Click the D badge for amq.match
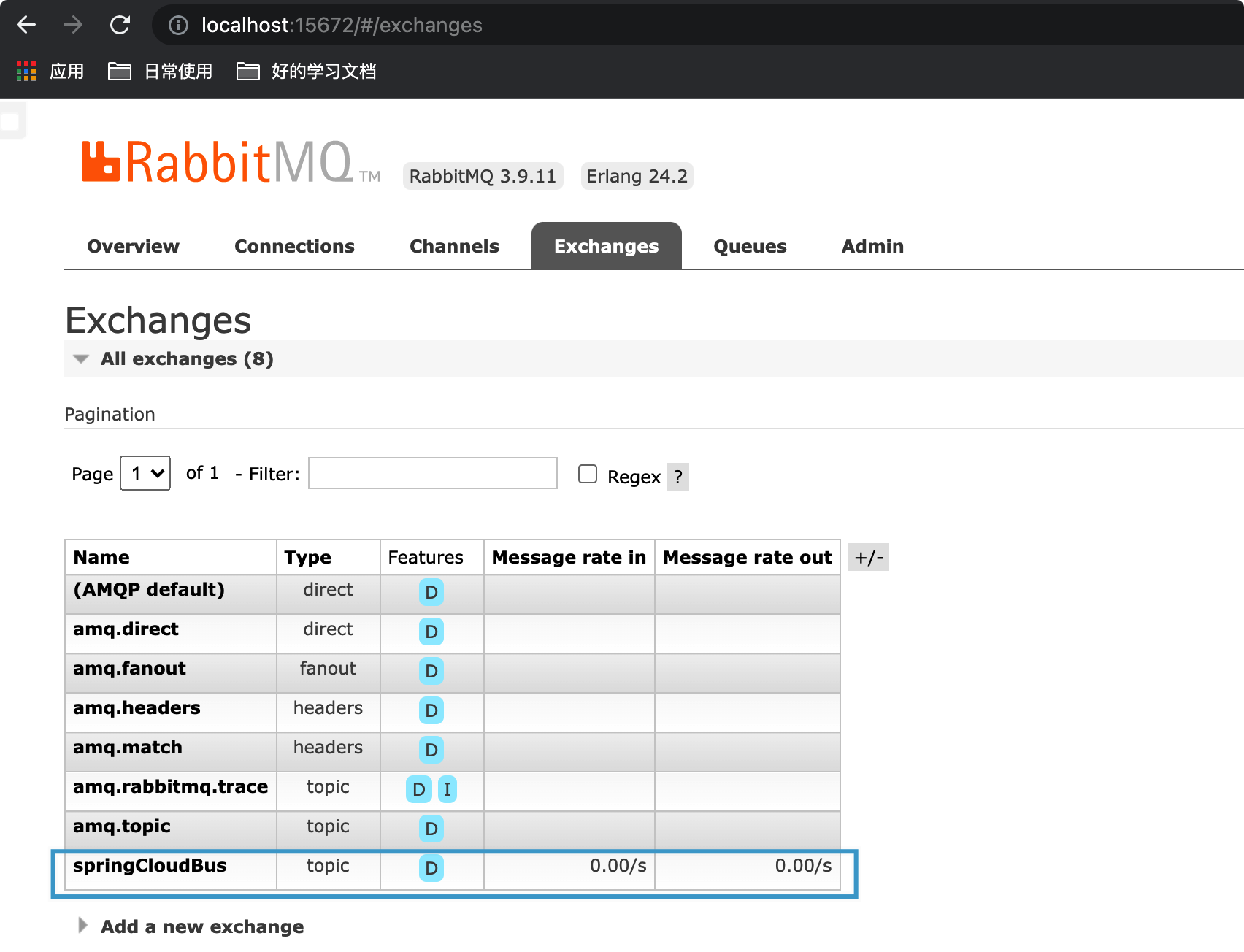Image resolution: width=1244 pixels, height=952 pixels. (x=431, y=750)
